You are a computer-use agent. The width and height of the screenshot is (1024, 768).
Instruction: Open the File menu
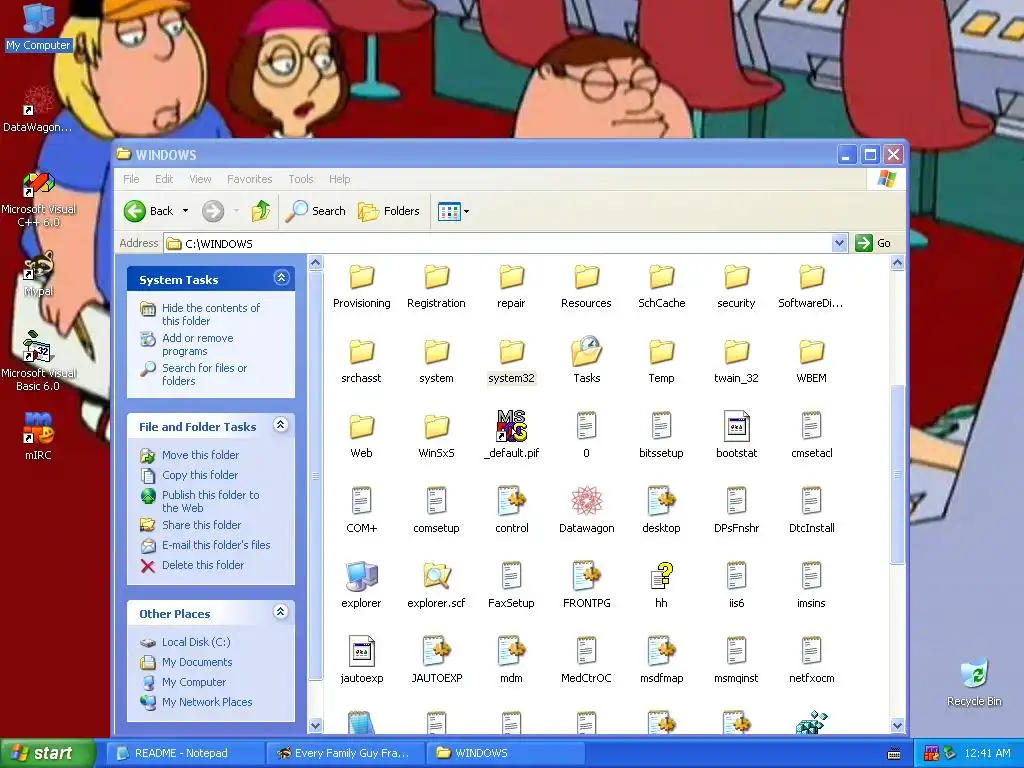(x=131, y=179)
